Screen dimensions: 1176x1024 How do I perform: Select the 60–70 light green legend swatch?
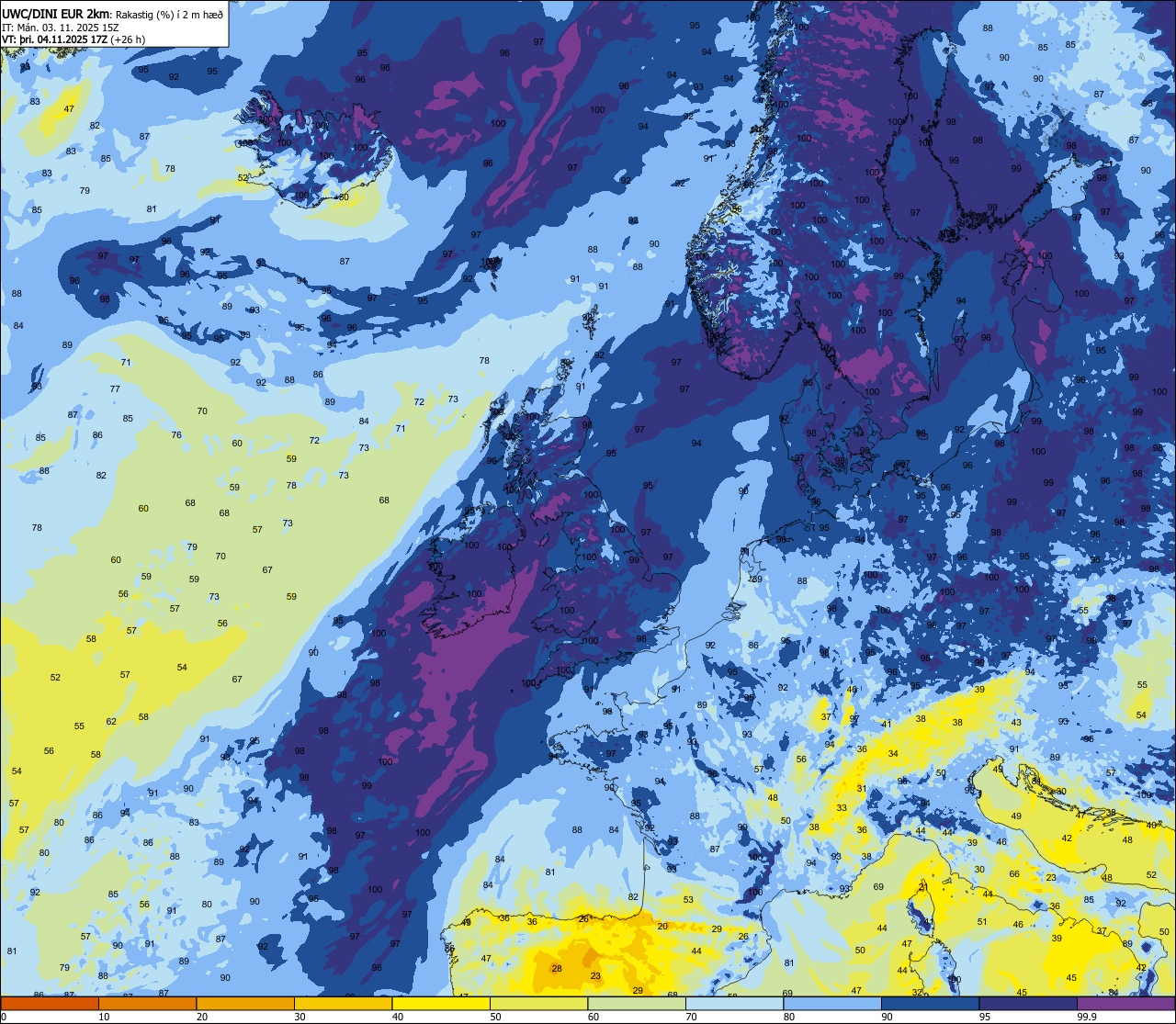pos(637,1003)
